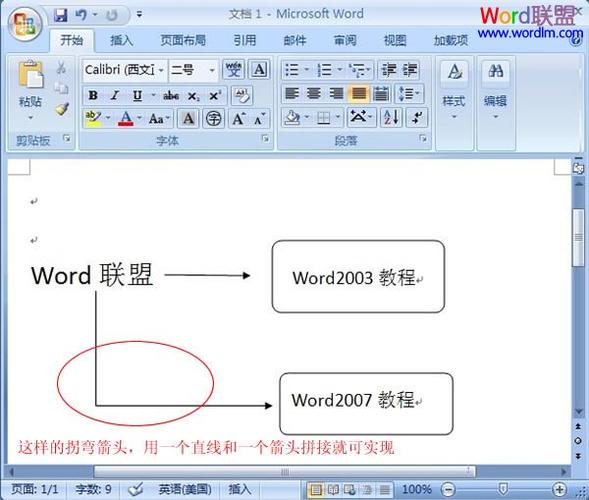This screenshot has width=589, height=500.
Task: Click the Sort A-Z icon
Action: 391,118
